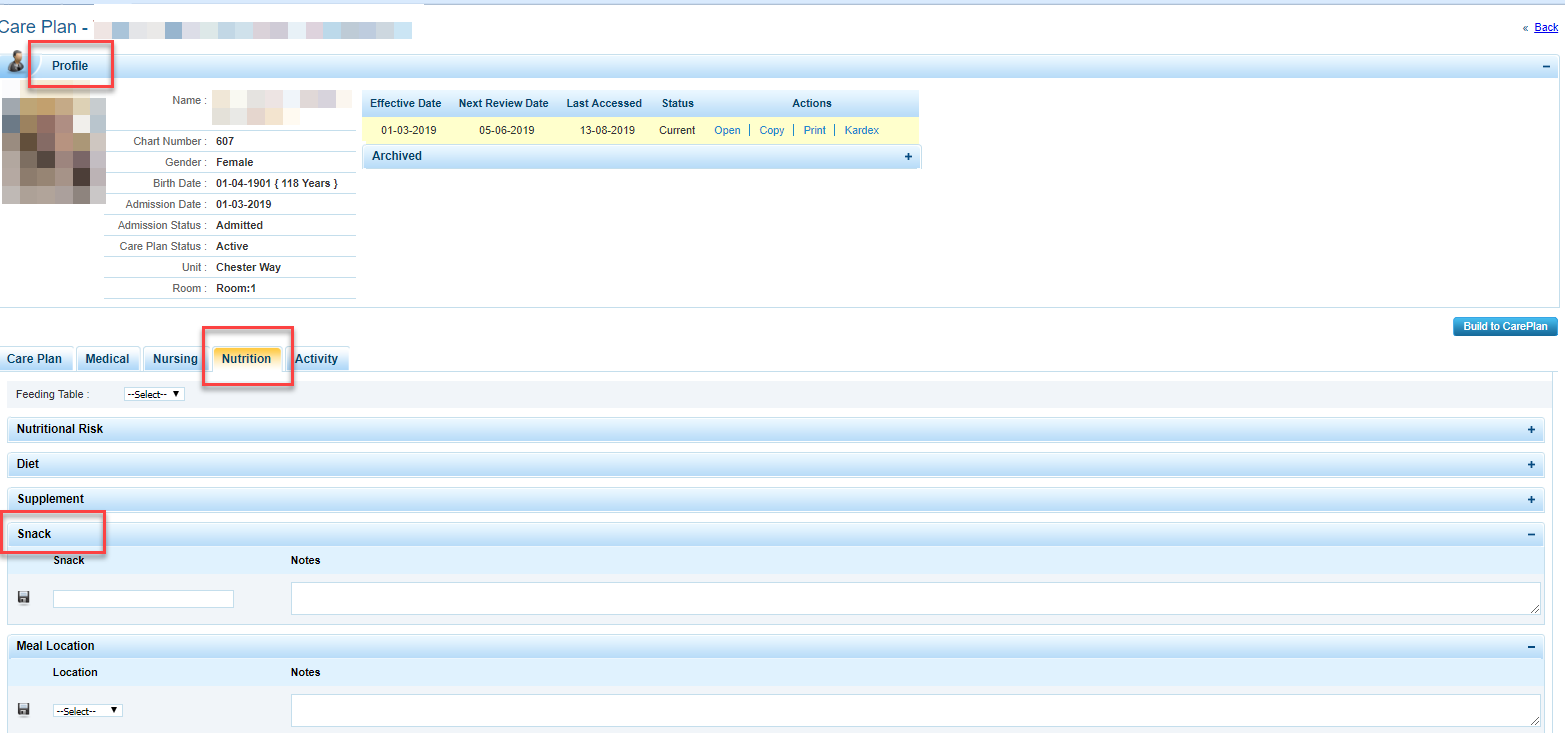Expand the Nutritional Risk section
The height and width of the screenshot is (733, 1565).
[x=1530, y=430]
